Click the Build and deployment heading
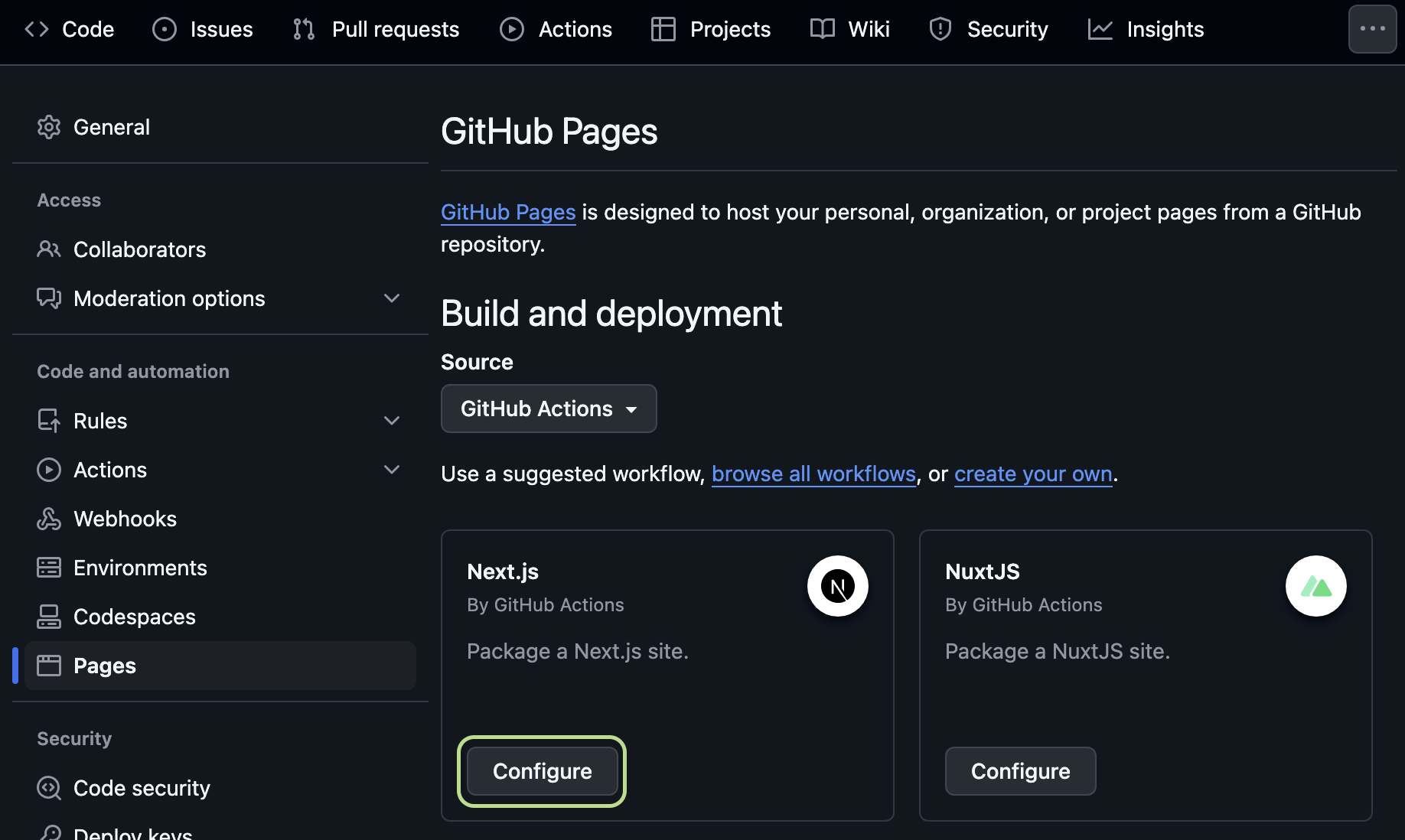1405x840 pixels. pyautogui.click(x=611, y=314)
